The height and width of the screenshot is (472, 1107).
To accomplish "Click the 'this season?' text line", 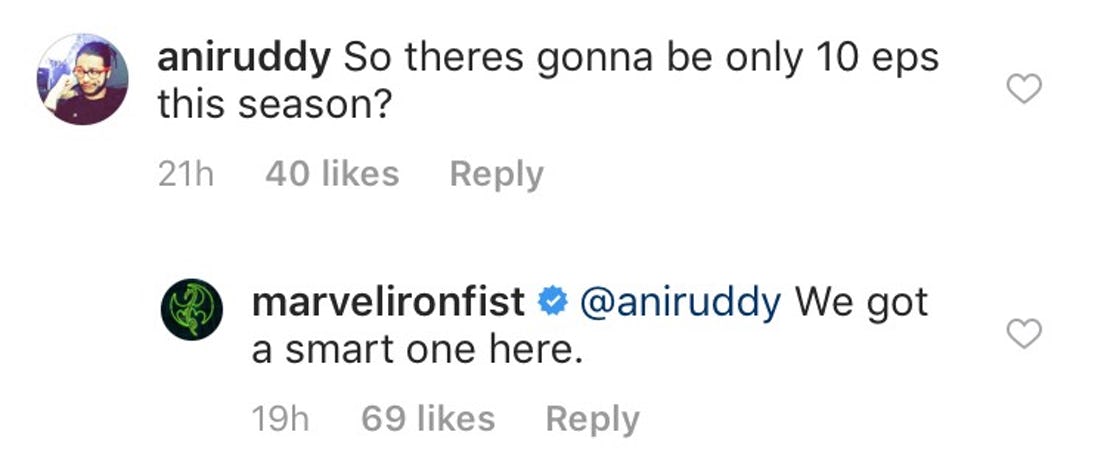I will [275, 106].
